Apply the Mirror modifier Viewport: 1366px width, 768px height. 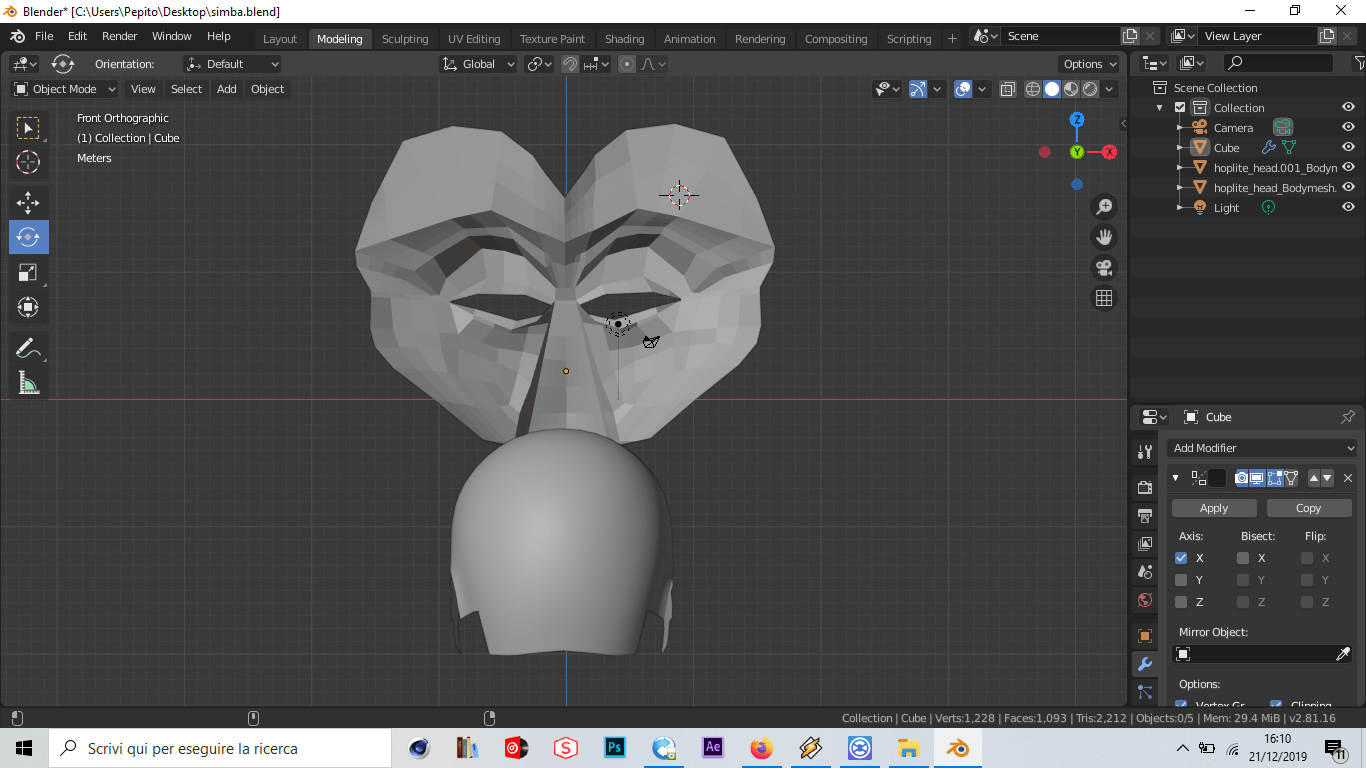tap(1214, 508)
